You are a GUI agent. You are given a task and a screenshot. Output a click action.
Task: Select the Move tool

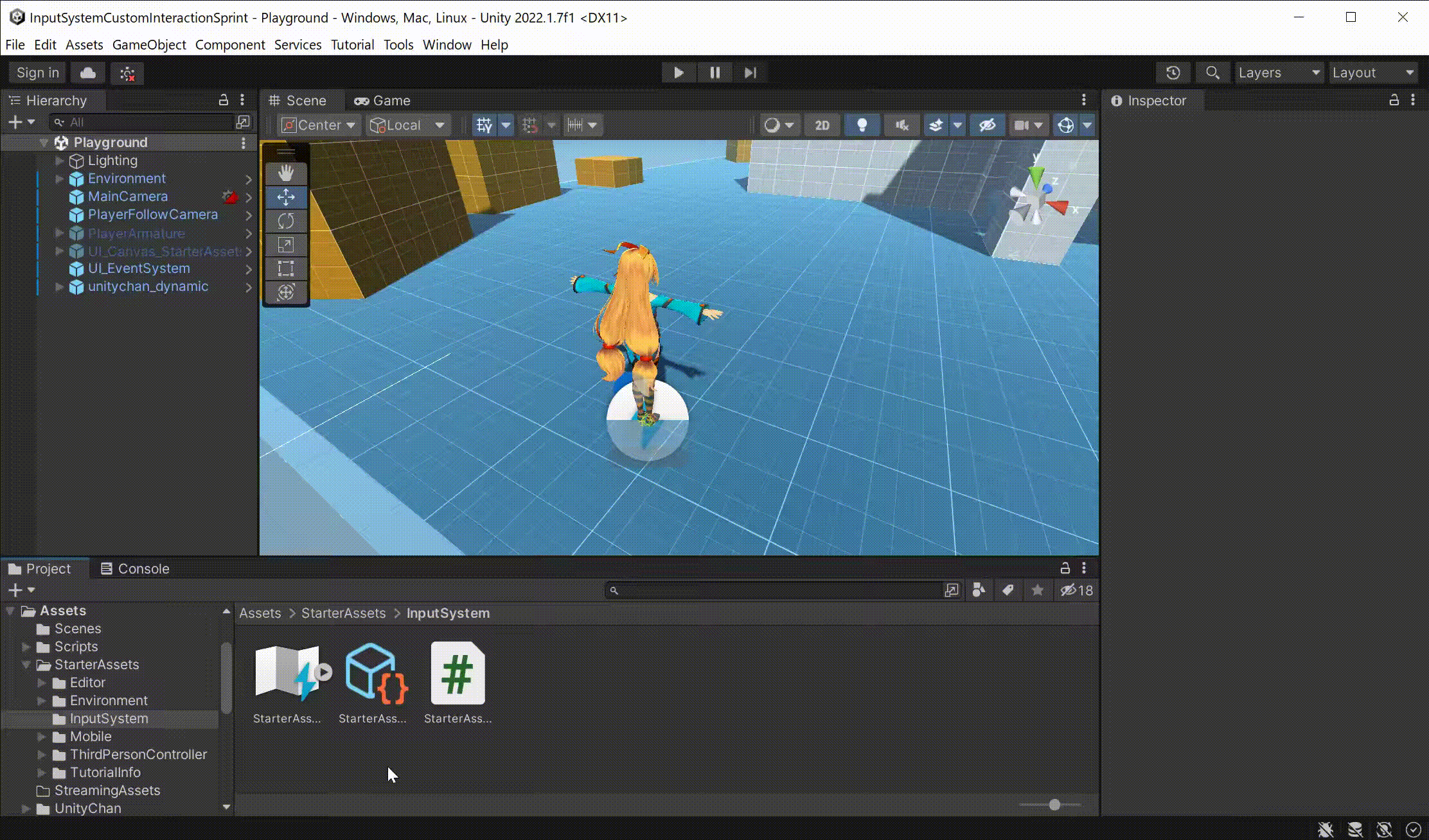pos(286,197)
